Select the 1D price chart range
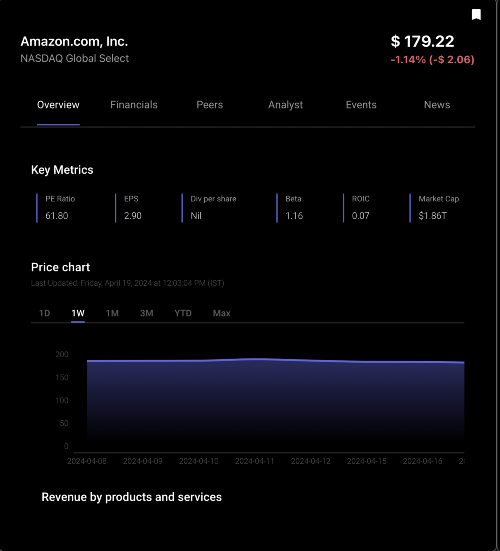The width and height of the screenshot is (500, 551). click(x=44, y=313)
